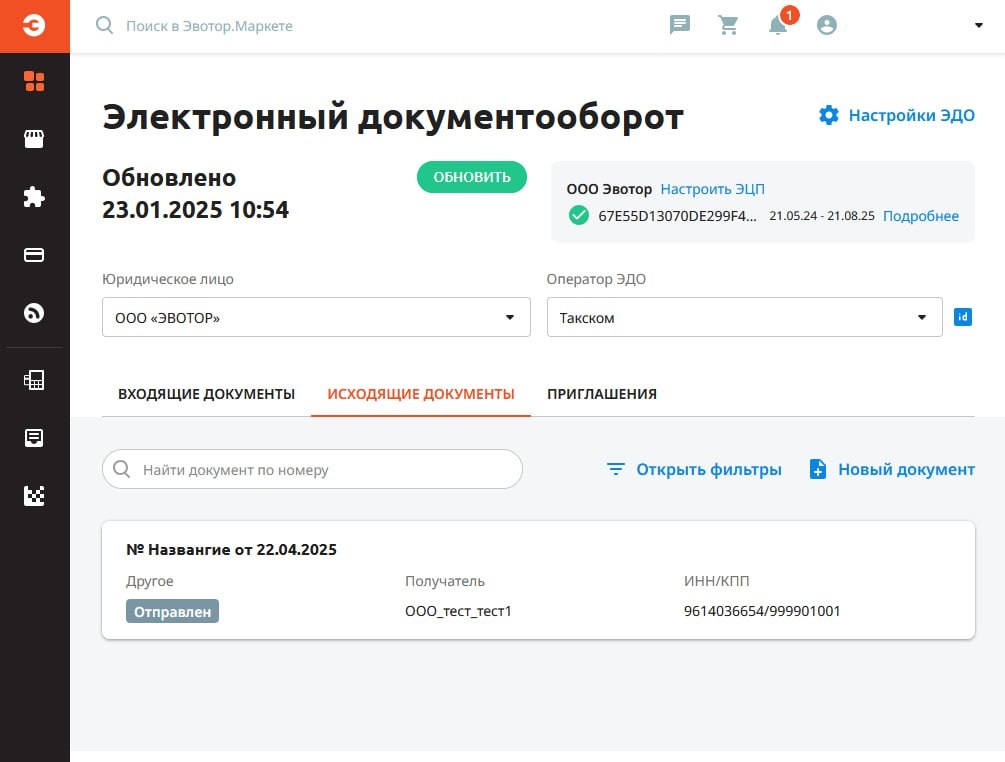This screenshot has width=1005, height=762.
Task: Open the cash terminal sidebar icon
Action: click(x=34, y=380)
